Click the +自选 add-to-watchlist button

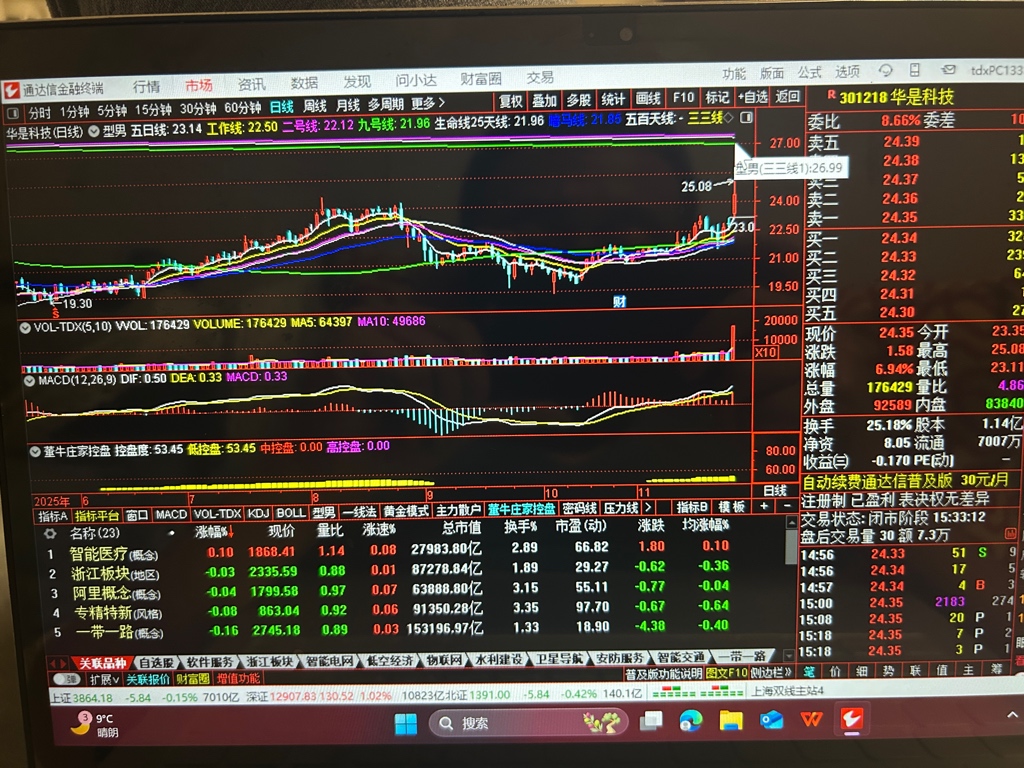point(753,98)
